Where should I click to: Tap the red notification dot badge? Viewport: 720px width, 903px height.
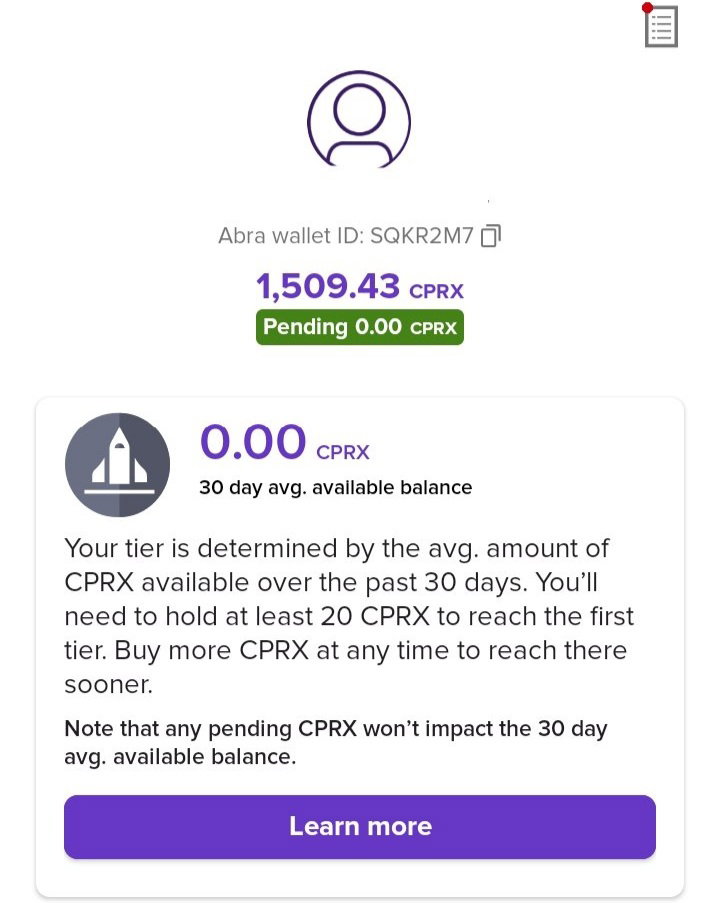pyautogui.click(x=647, y=7)
